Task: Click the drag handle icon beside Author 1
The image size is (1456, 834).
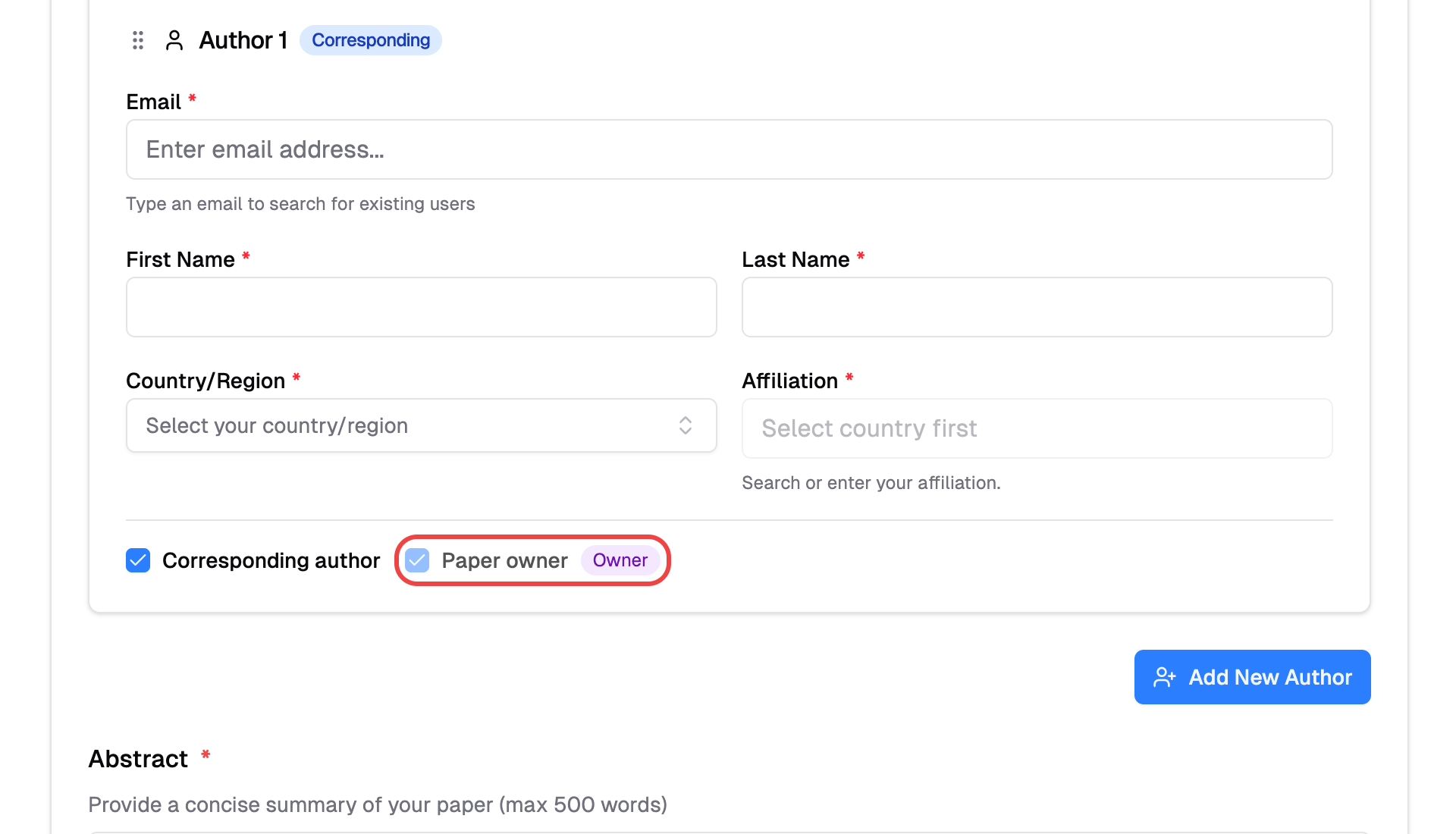Action: (138, 40)
